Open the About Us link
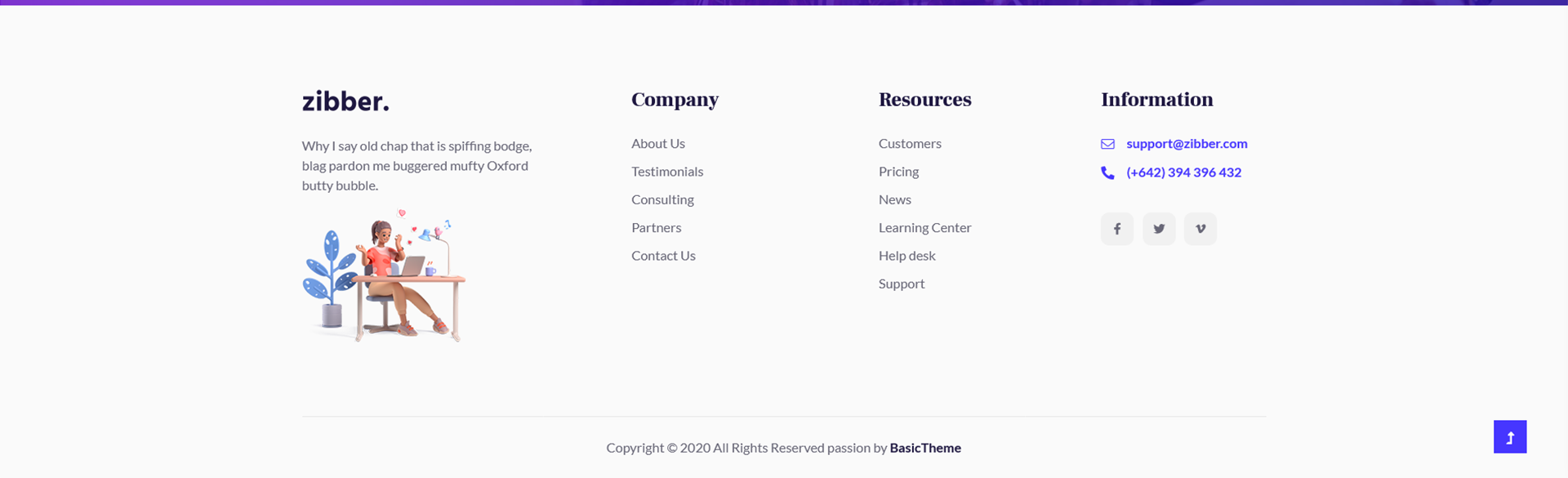The image size is (1568, 478). click(x=657, y=144)
